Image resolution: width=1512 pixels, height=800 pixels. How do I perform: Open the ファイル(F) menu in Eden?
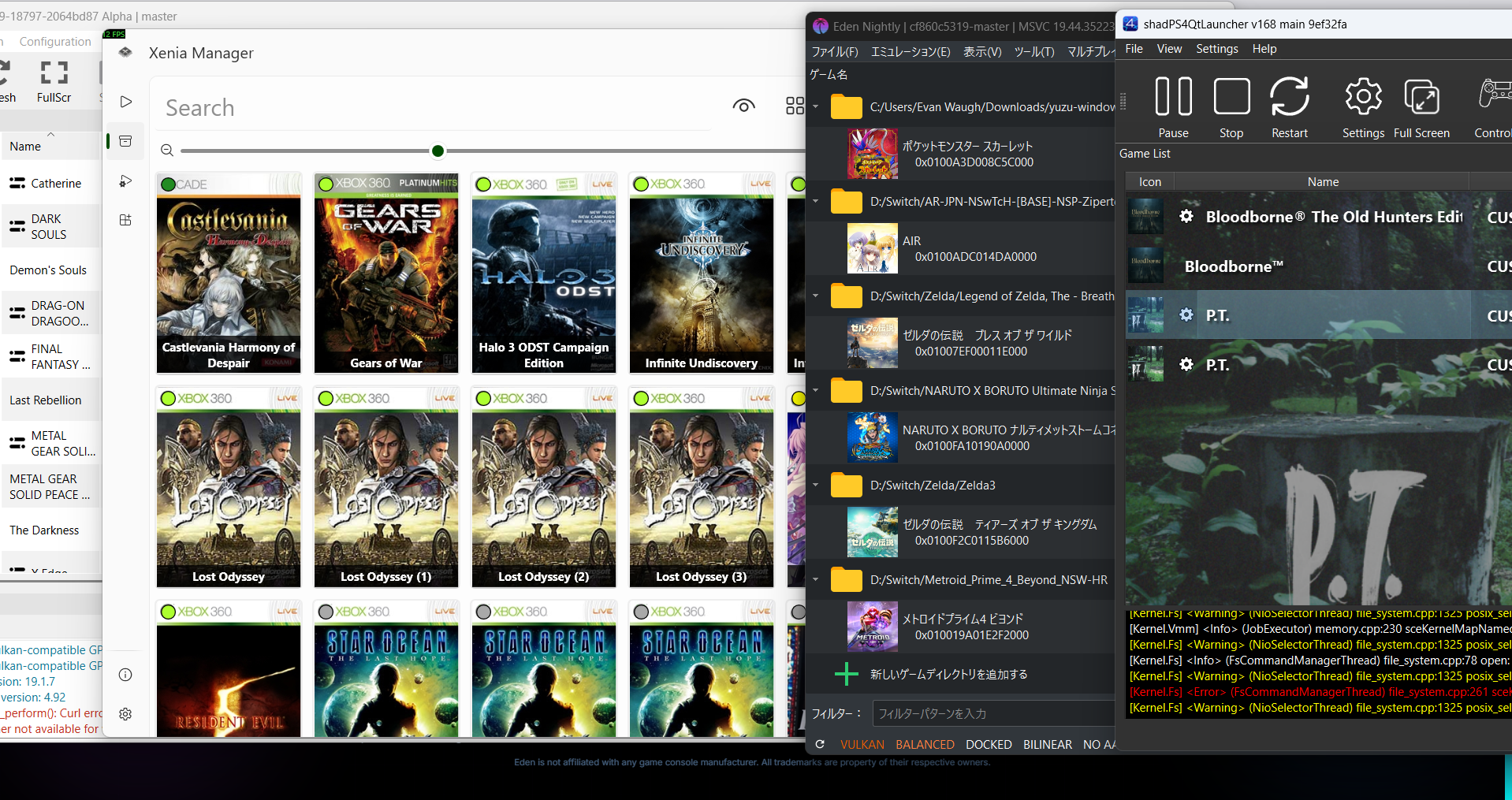pos(835,52)
